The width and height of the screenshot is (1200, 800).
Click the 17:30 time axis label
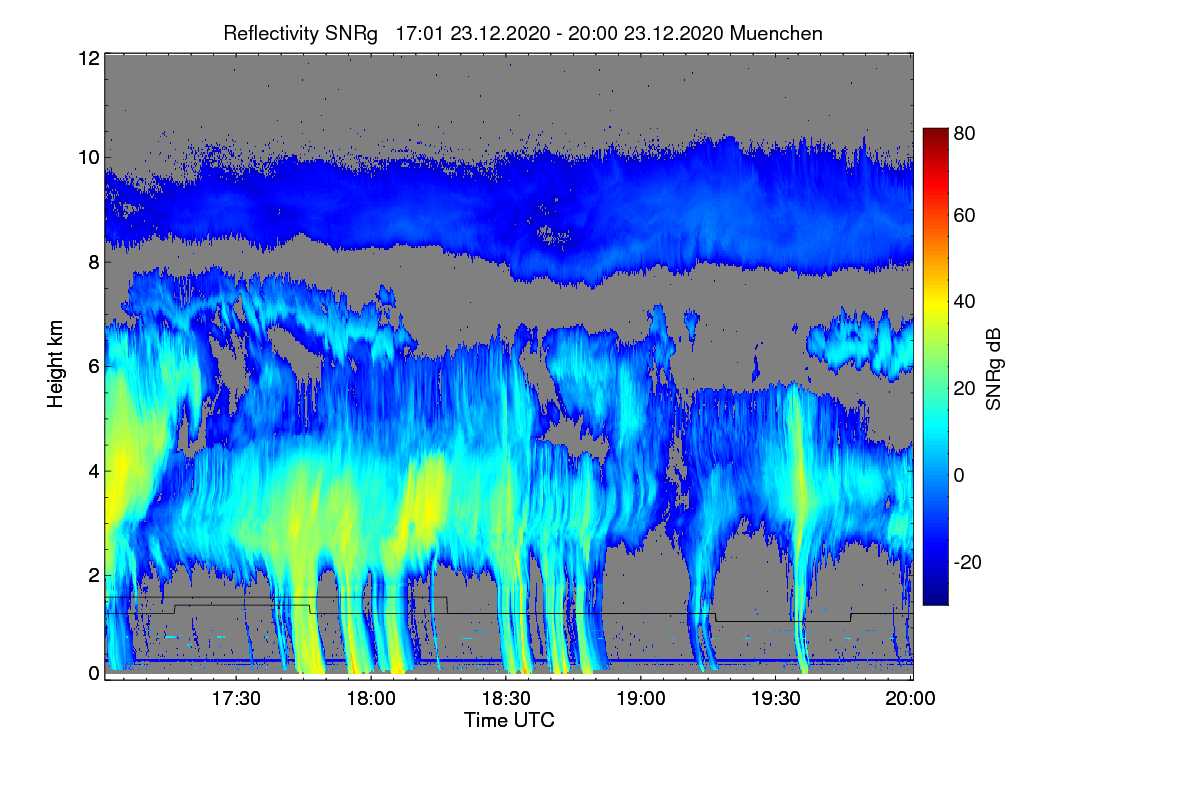236,698
